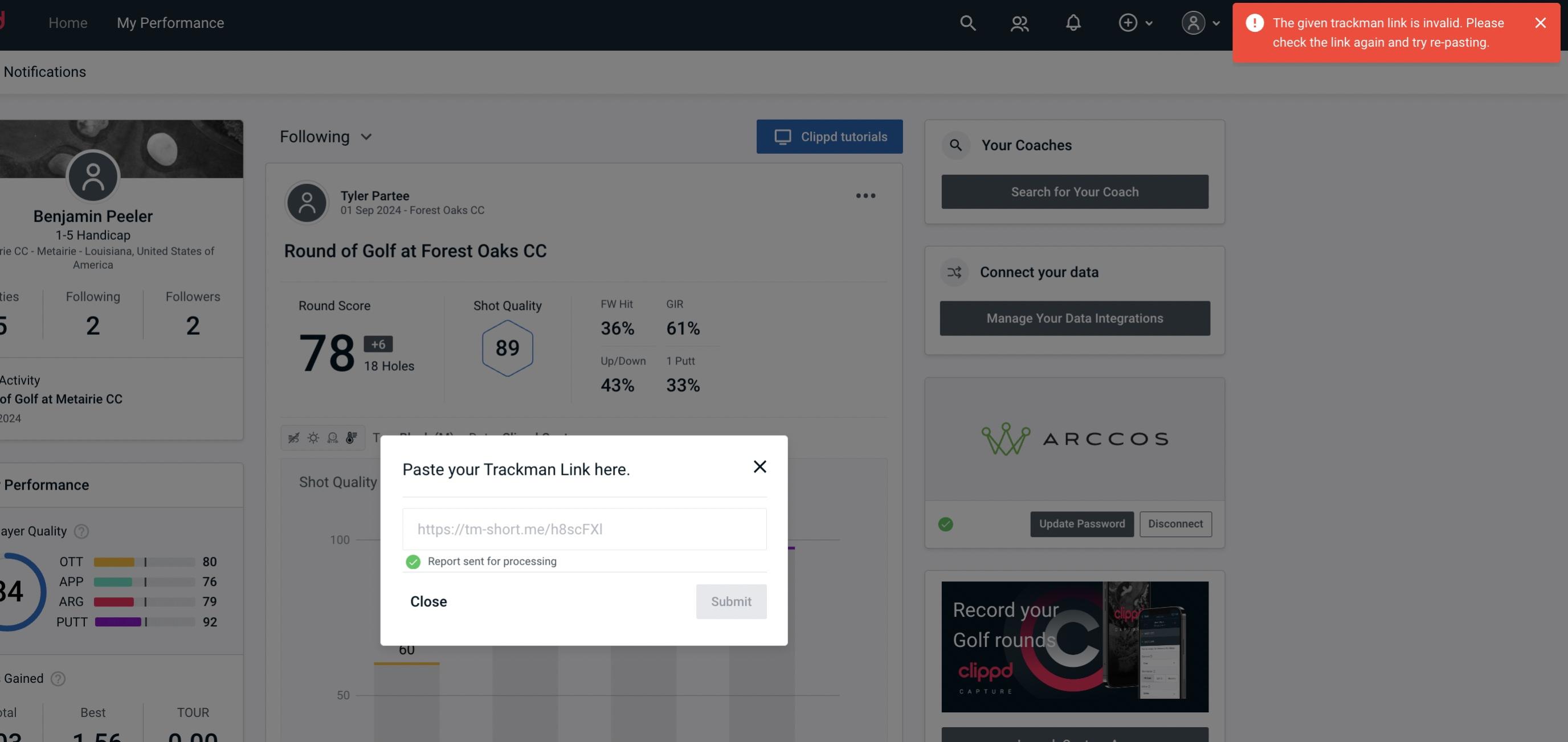Viewport: 1568px width, 742px height.
Task: Click the notifications bell icon
Action: [x=1073, y=22]
